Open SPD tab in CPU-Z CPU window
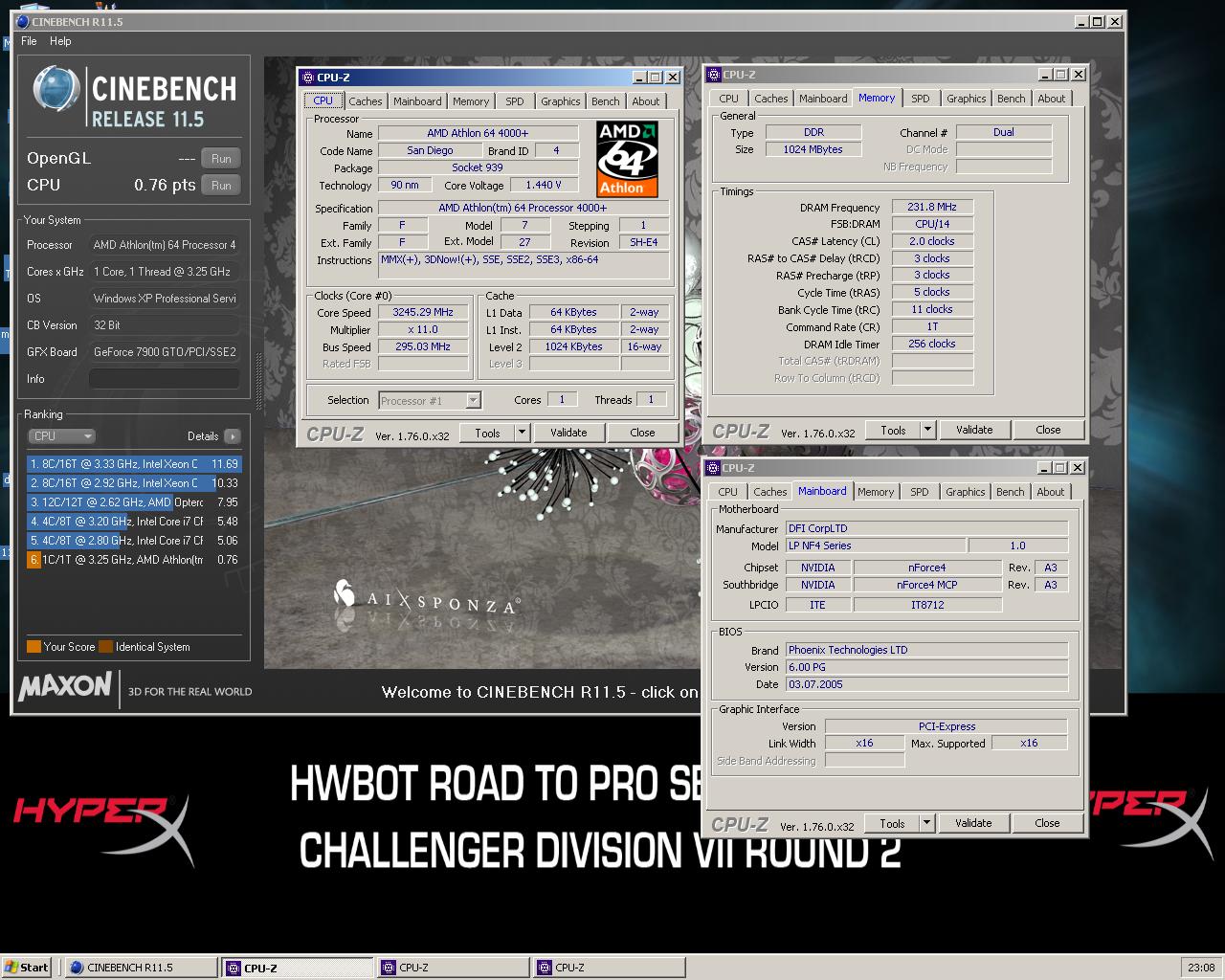1225x980 pixels. tap(515, 101)
